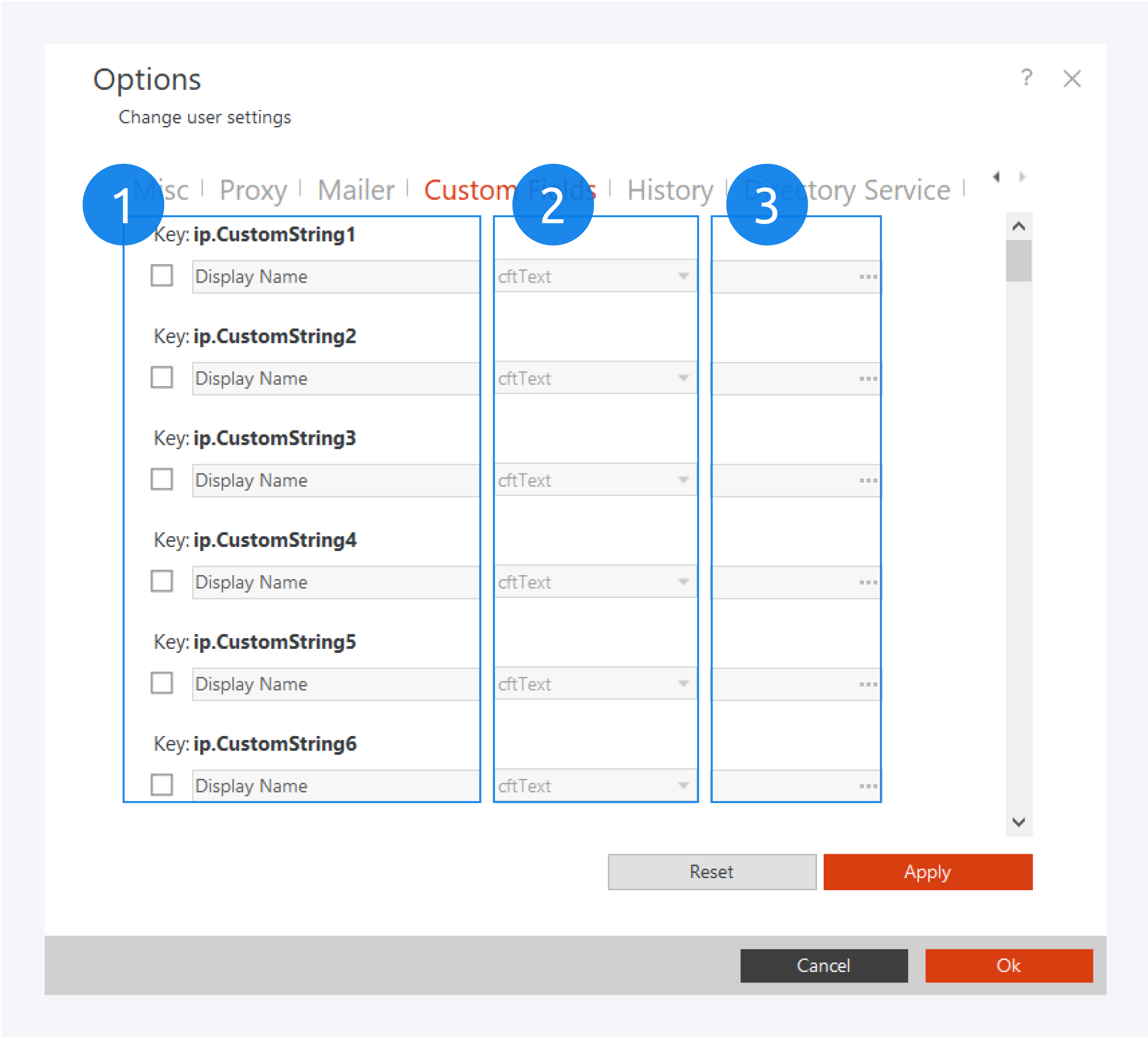1148x1037 pixels.
Task: Click the vertical scrollbar down arrow
Action: [x=1019, y=822]
